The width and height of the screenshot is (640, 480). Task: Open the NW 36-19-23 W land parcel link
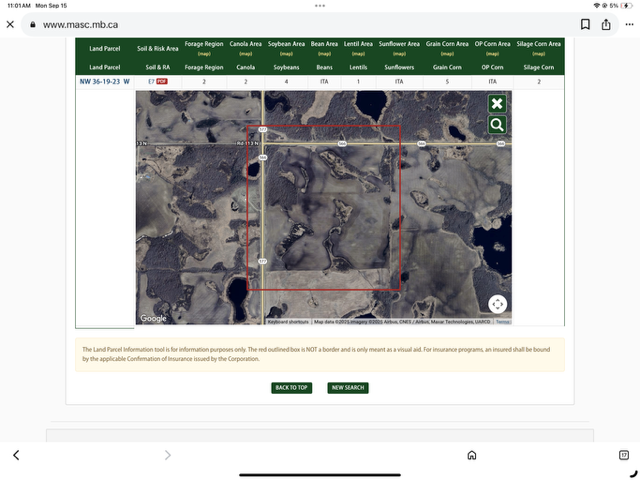(104, 81)
